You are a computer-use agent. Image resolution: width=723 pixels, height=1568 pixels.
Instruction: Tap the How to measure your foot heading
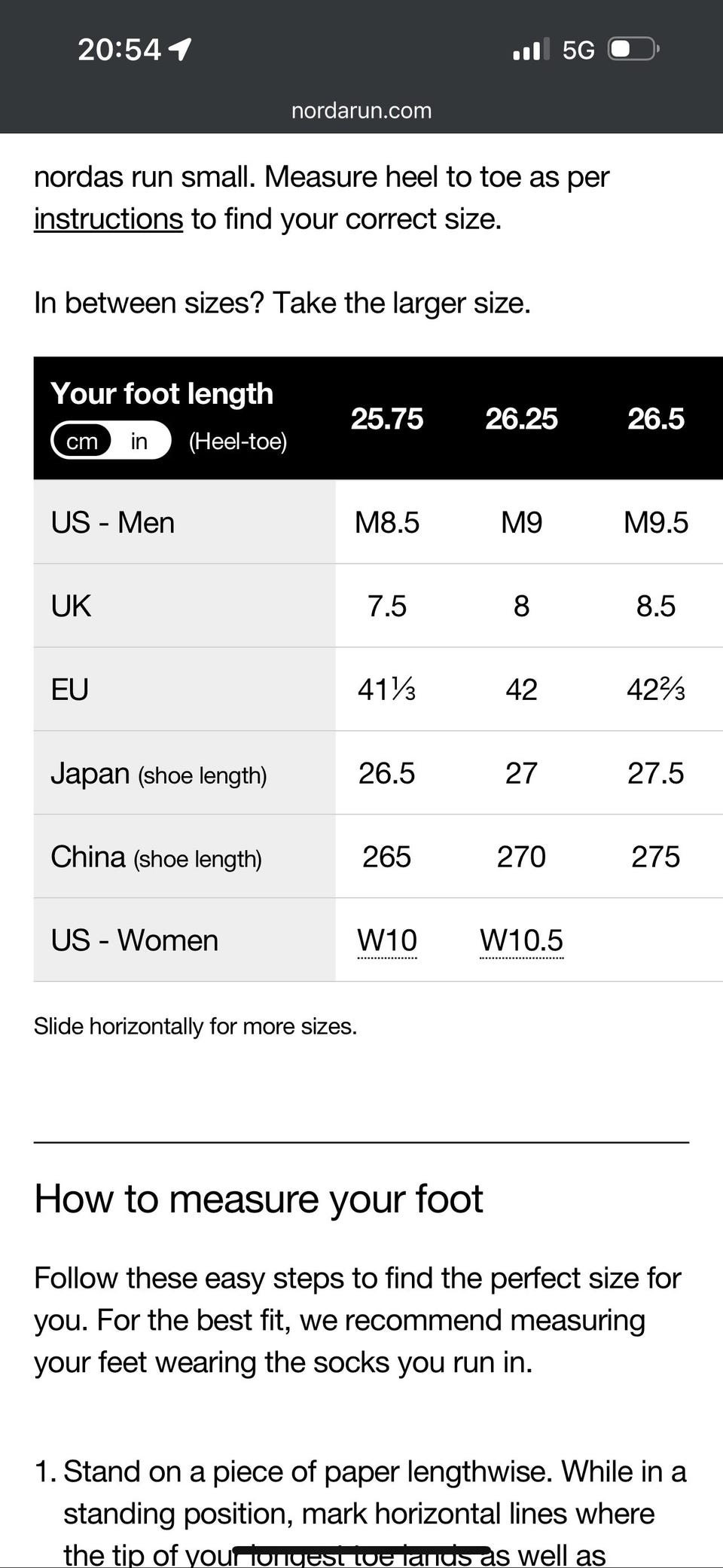(x=258, y=1199)
